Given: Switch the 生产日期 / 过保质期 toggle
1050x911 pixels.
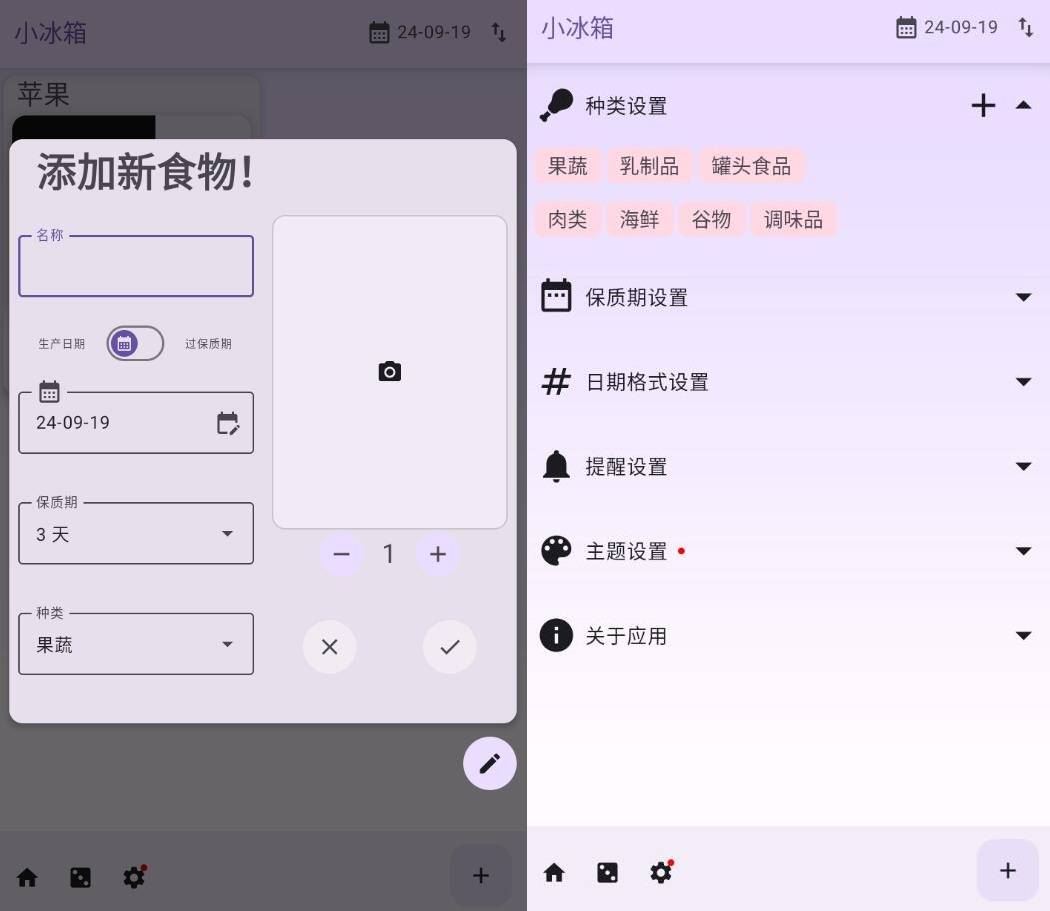Looking at the screenshot, I should coord(135,343).
